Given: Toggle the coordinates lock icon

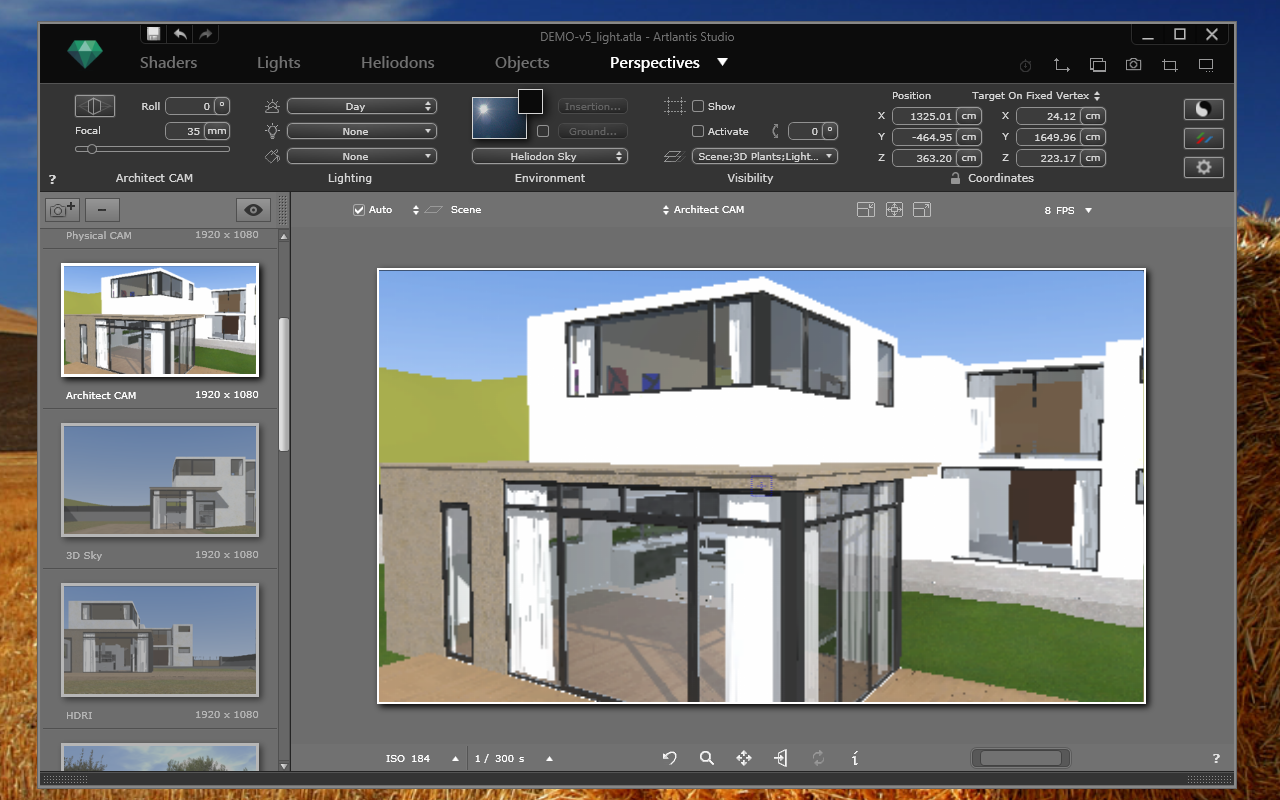Looking at the screenshot, I should pyautogui.click(x=956, y=178).
